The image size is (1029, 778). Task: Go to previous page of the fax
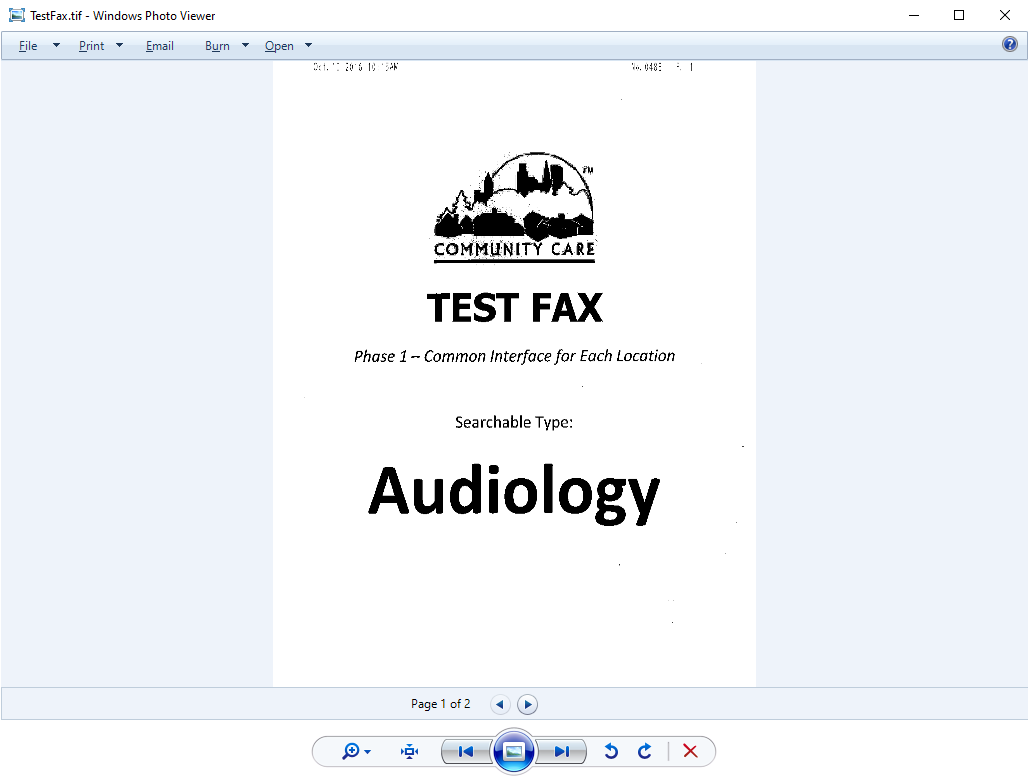point(500,705)
